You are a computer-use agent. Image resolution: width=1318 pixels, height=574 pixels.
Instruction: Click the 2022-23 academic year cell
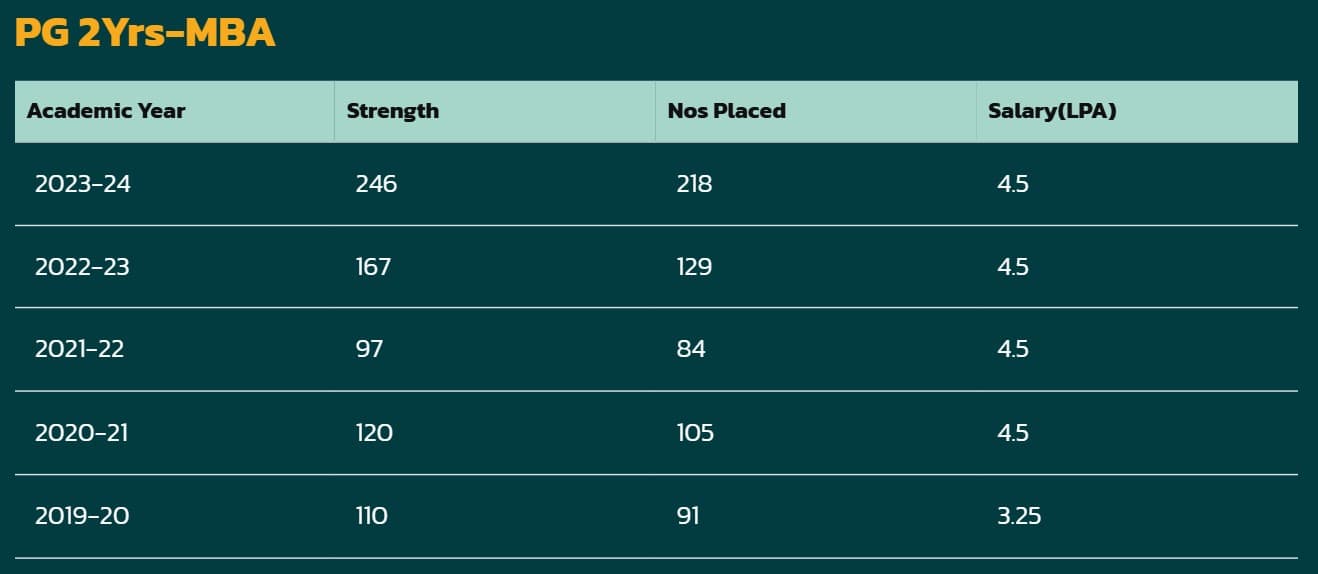(83, 267)
